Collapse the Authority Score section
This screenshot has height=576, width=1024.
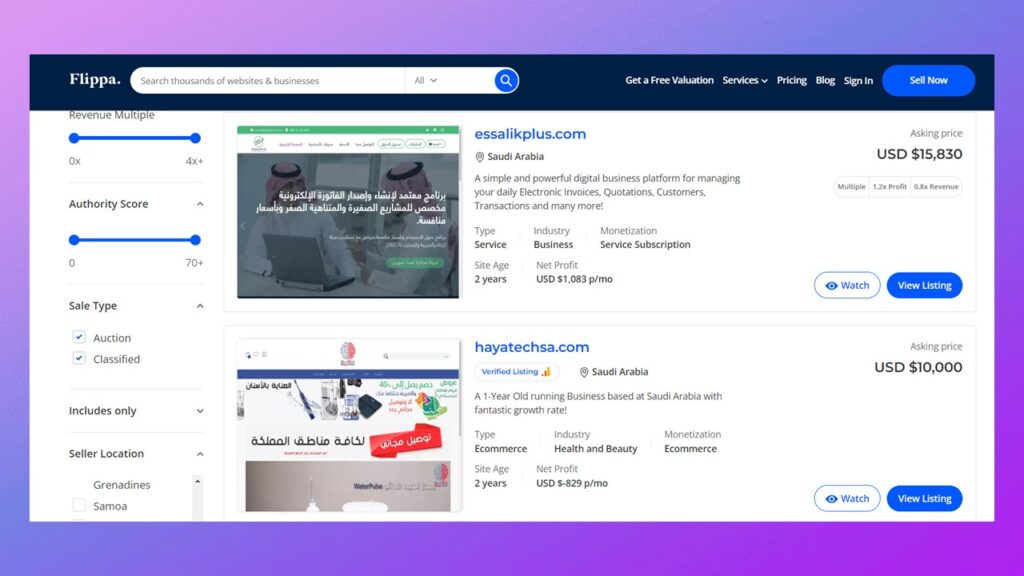point(200,204)
